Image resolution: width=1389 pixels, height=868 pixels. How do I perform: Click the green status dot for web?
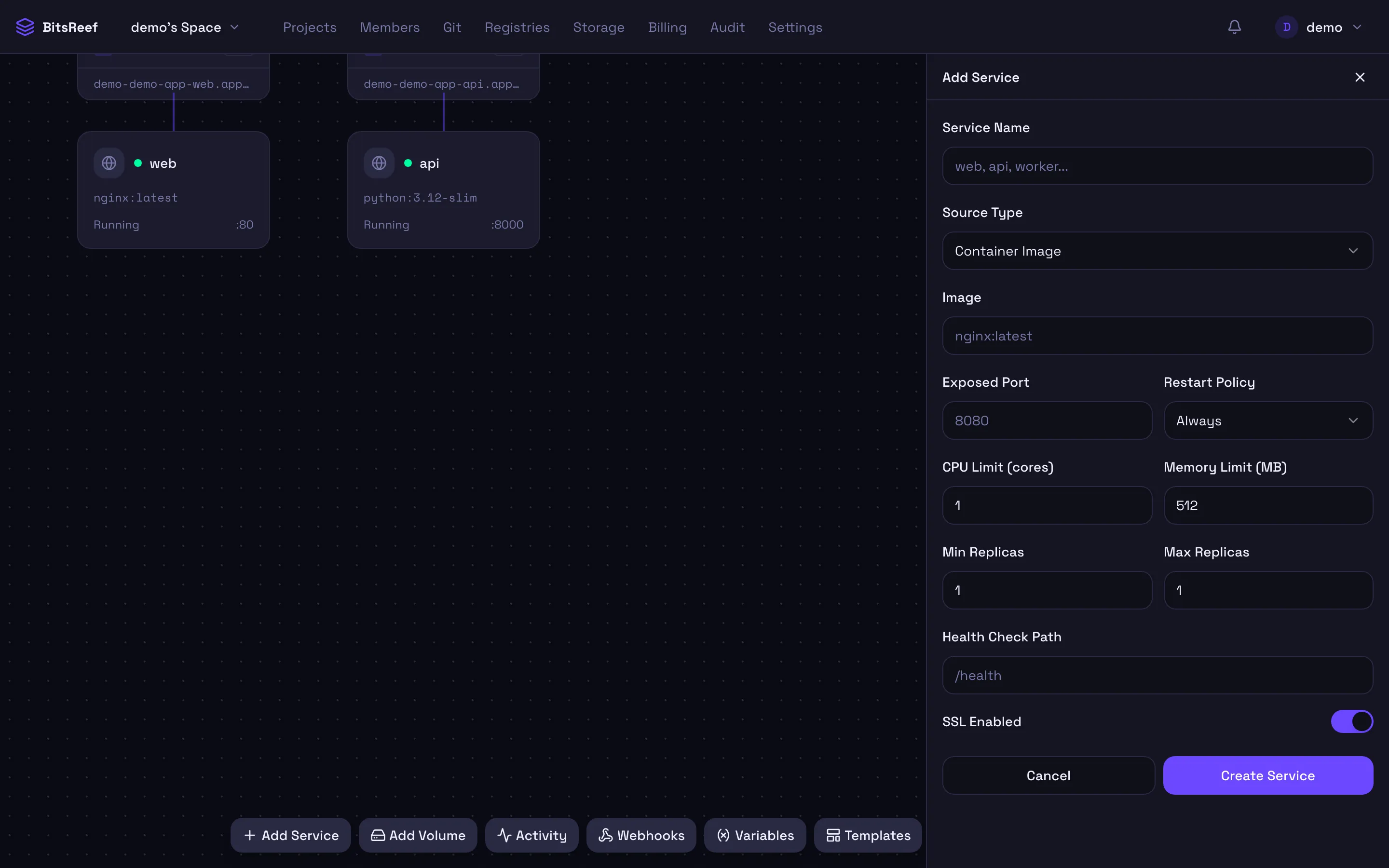(x=138, y=163)
